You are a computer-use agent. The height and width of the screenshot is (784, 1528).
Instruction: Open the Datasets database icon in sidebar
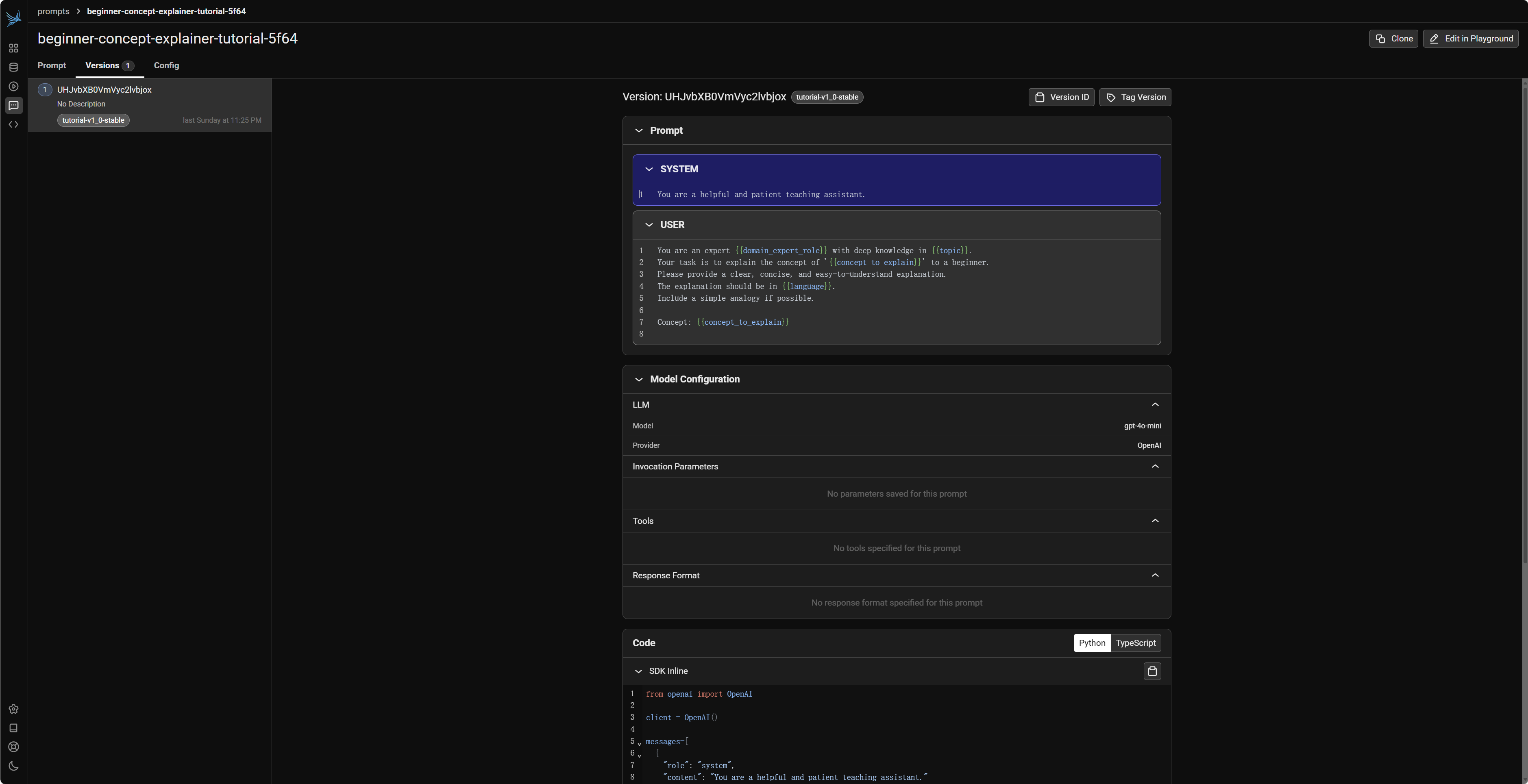tap(14, 67)
